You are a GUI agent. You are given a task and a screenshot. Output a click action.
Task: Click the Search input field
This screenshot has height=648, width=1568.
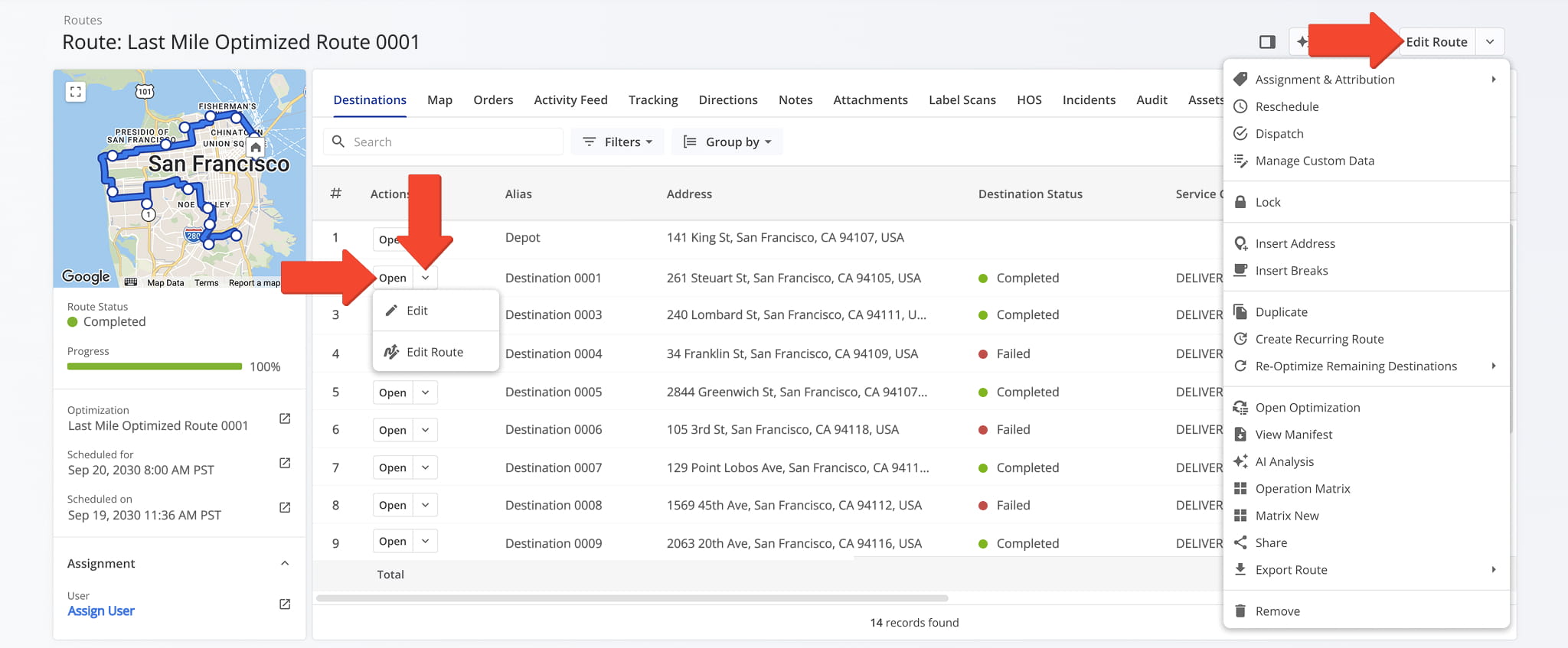click(443, 142)
